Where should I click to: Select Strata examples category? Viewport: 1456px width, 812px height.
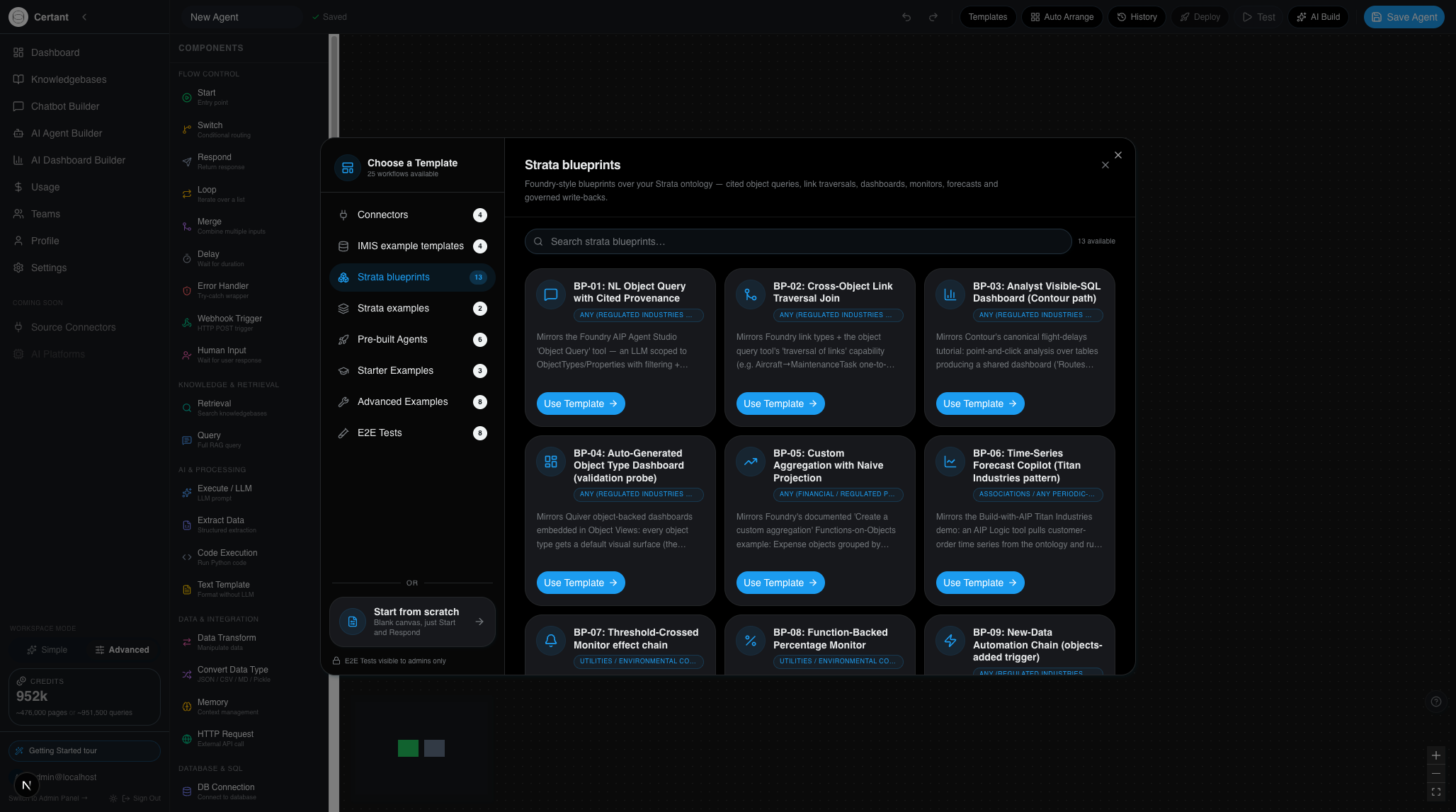(x=412, y=308)
